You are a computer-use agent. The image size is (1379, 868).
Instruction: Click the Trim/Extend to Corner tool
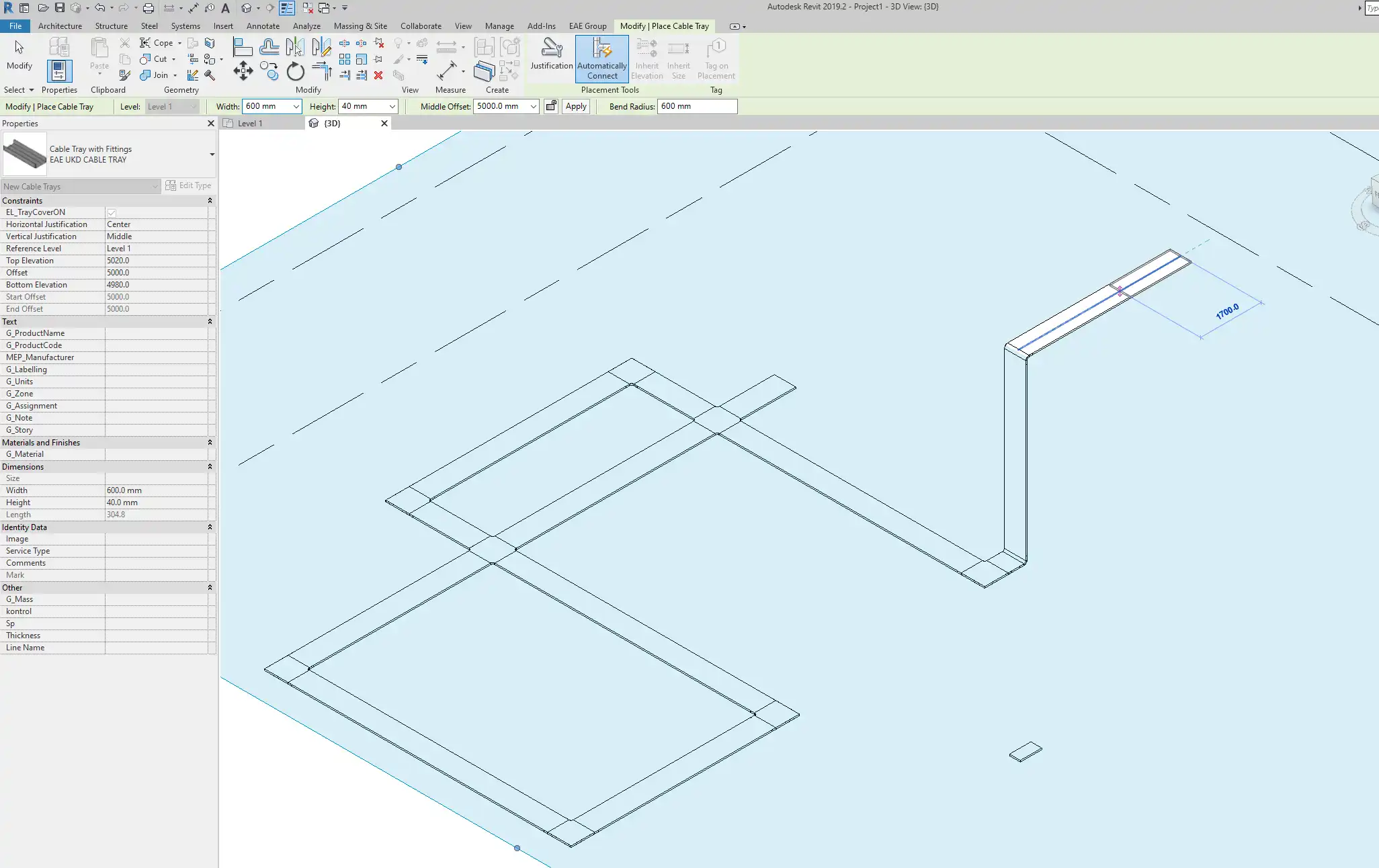pyautogui.click(x=322, y=71)
